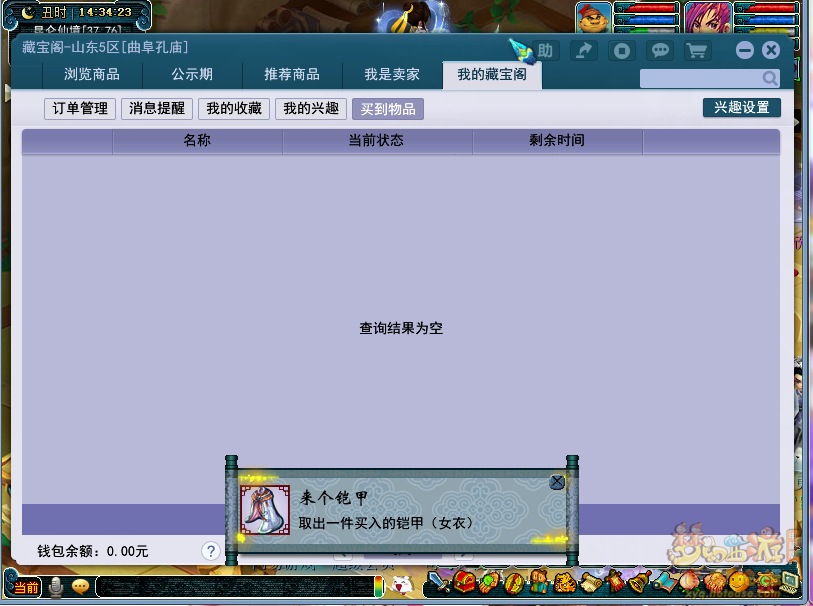Click the 订单管理 button
This screenshot has width=813, height=606.
point(80,108)
